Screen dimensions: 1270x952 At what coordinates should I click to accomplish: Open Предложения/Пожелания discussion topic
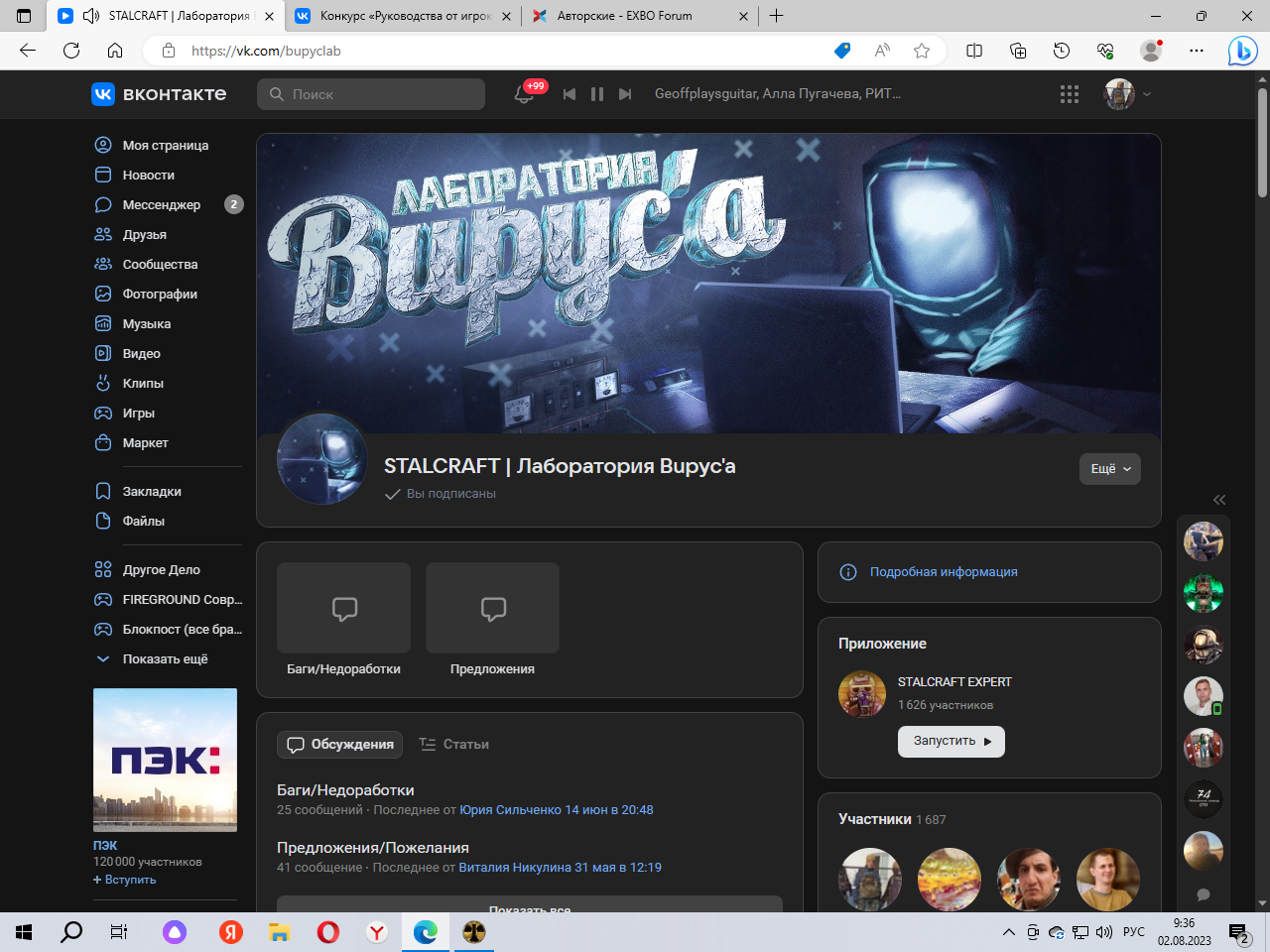click(373, 848)
